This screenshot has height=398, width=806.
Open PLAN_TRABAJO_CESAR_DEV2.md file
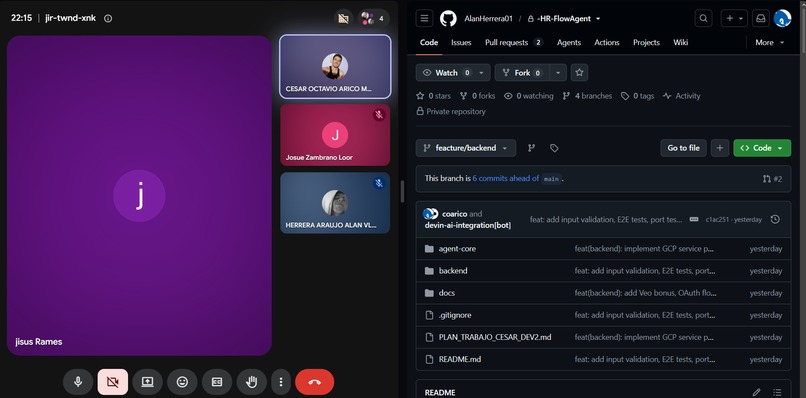coord(495,337)
